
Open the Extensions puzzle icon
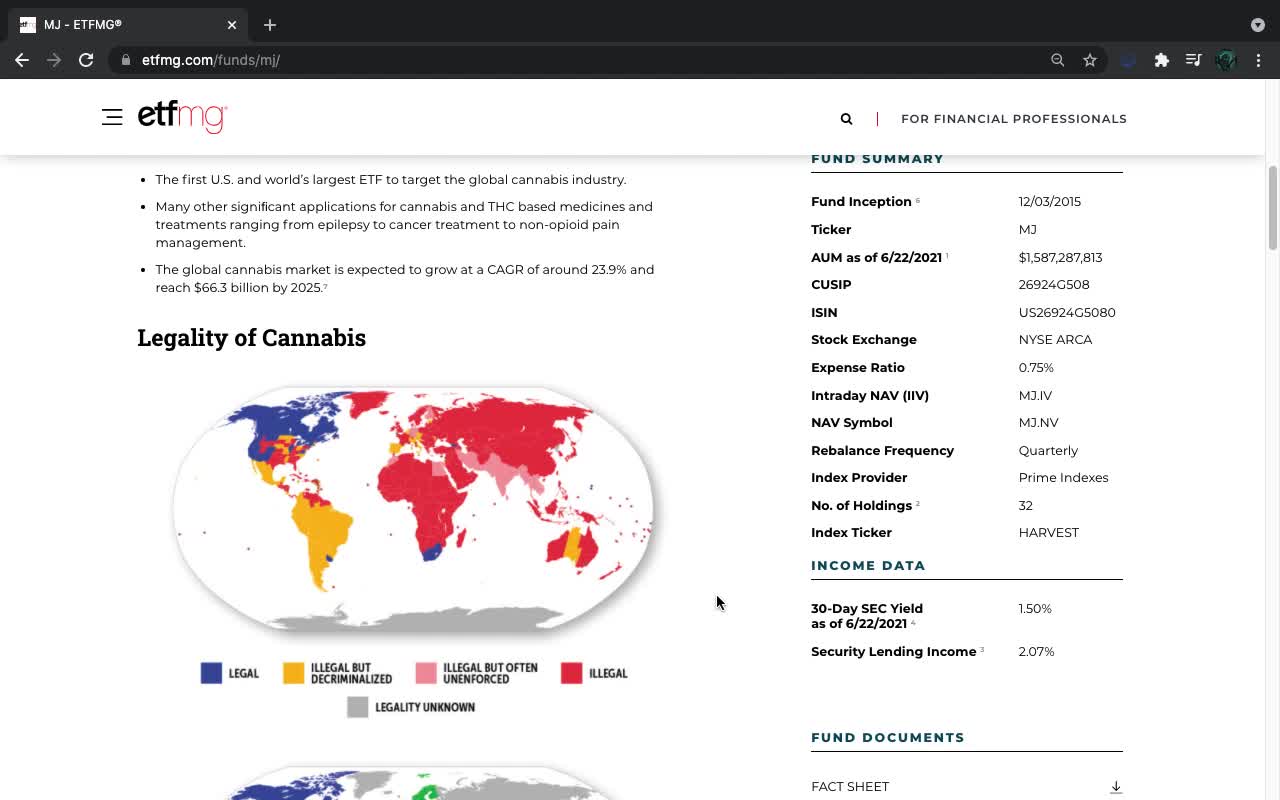click(x=1161, y=60)
